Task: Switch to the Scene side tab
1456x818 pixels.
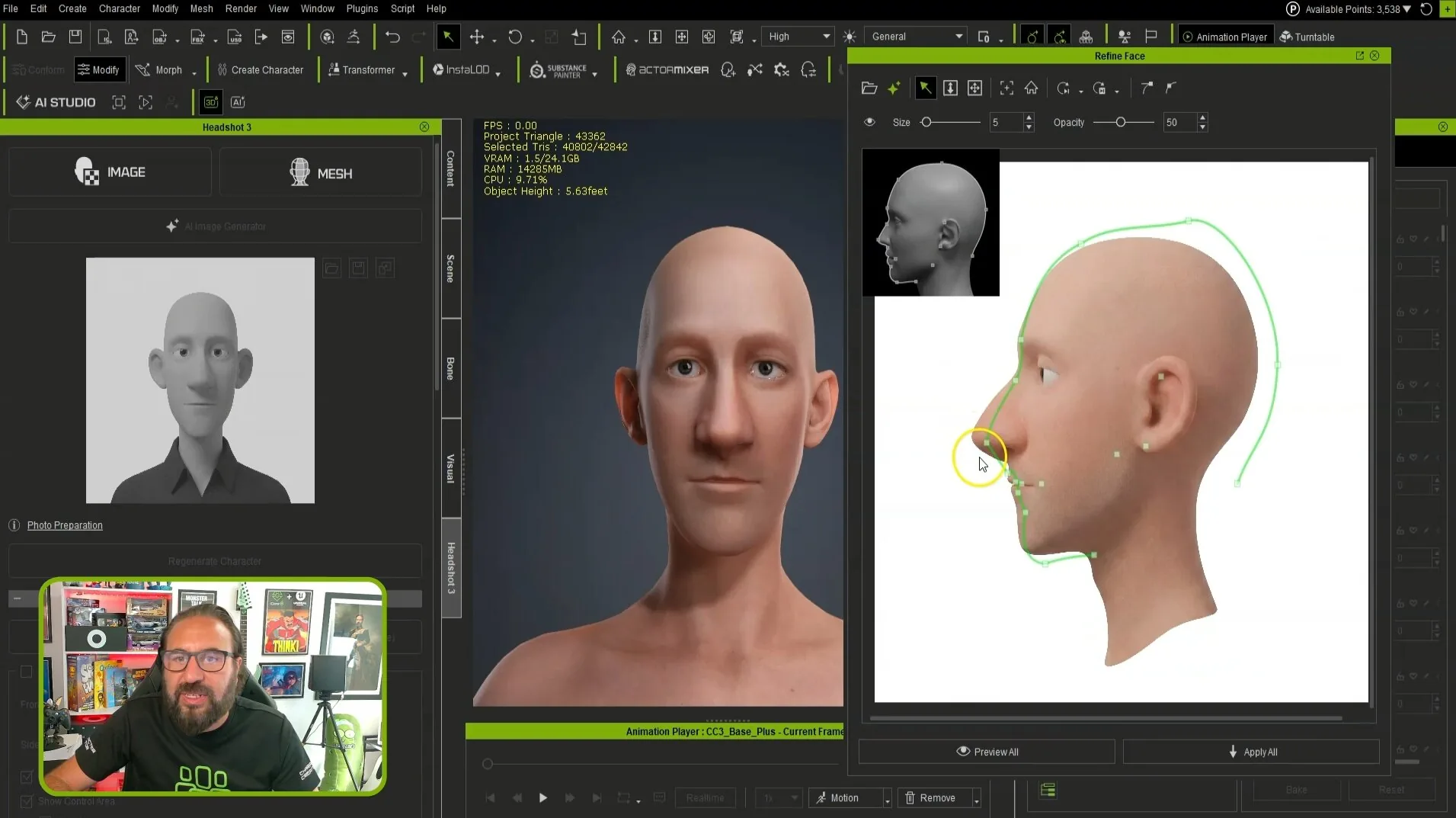Action: coord(451,268)
